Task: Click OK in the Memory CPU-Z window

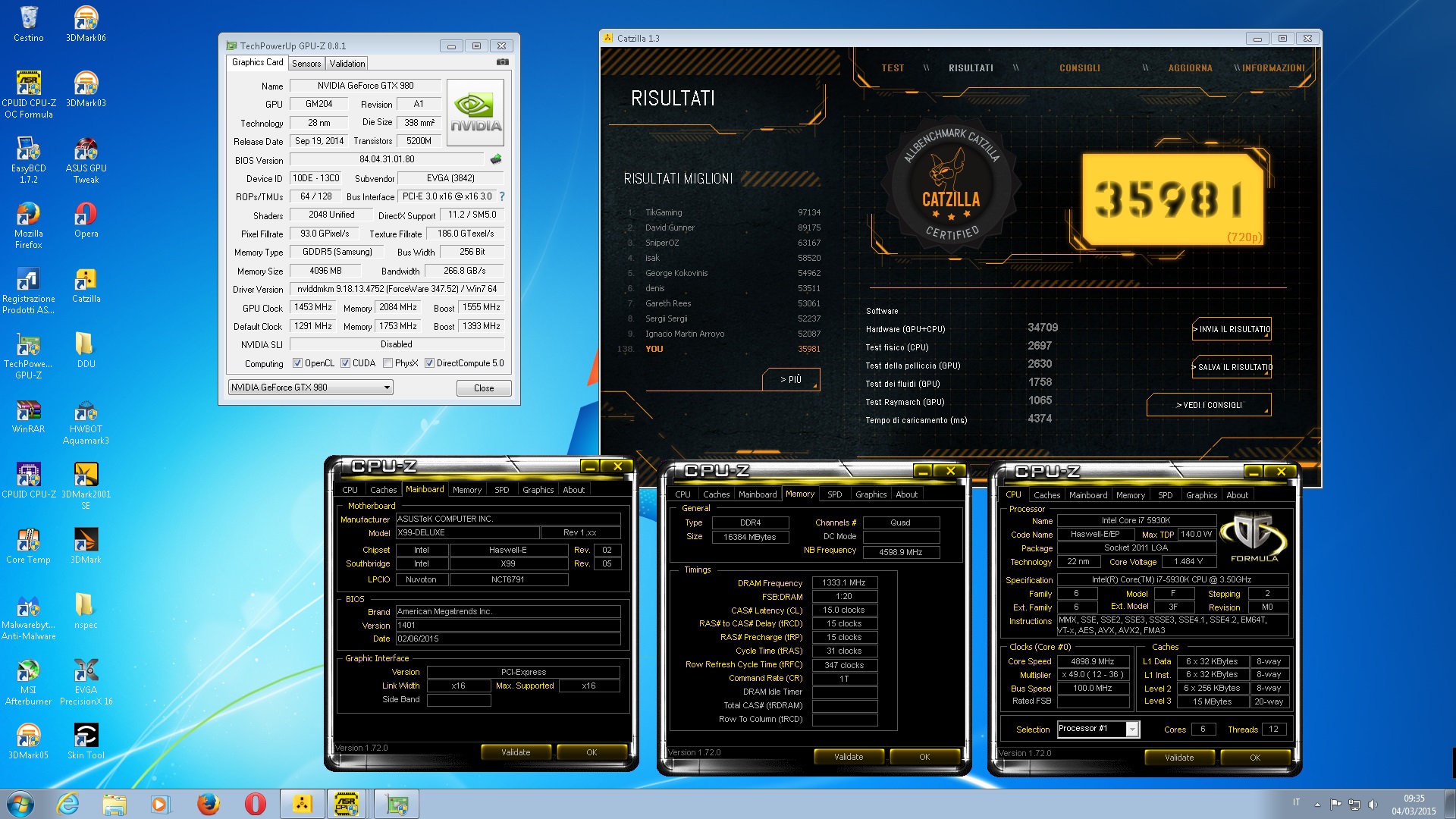Action: (924, 757)
